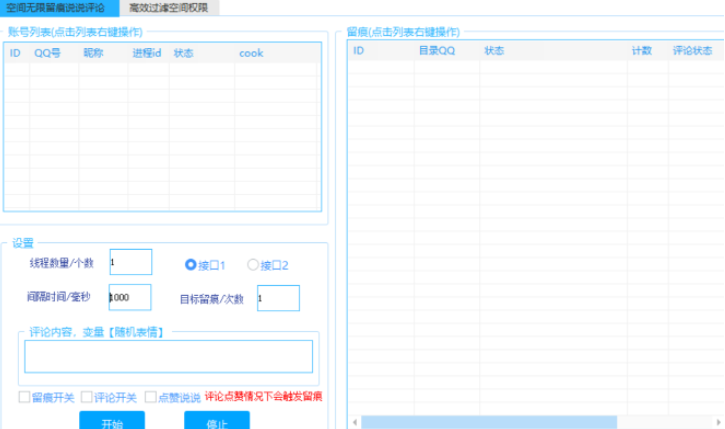Select the 目标留痕/次数 input field
Image resolution: width=725 pixels, height=429 pixels.
click(x=277, y=298)
